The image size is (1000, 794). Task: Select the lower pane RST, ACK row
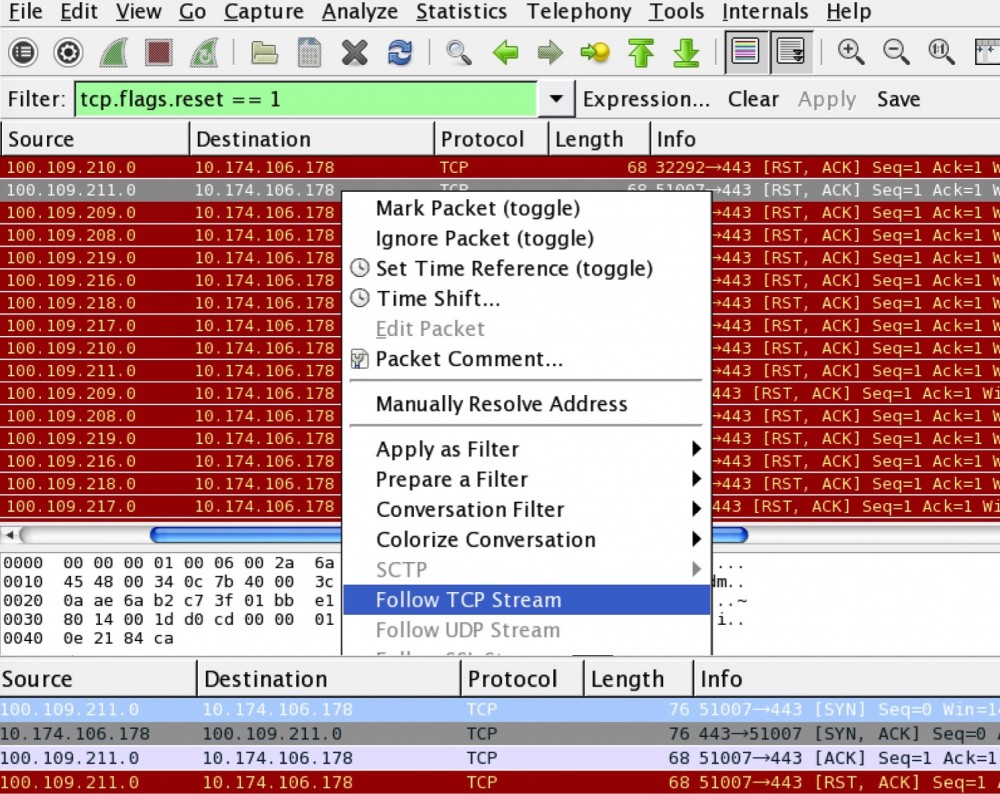[500, 783]
